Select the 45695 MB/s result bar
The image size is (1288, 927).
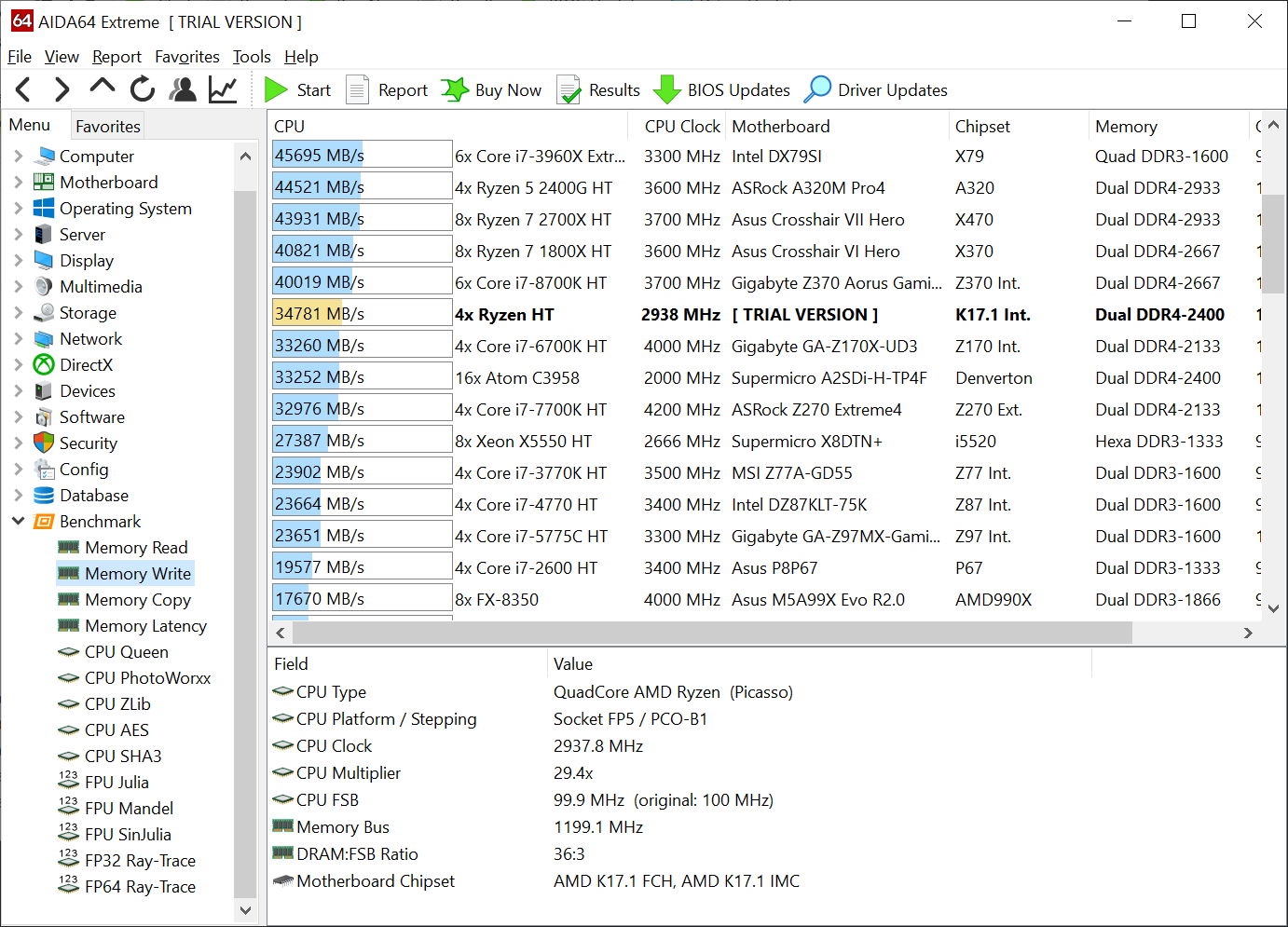[362, 156]
